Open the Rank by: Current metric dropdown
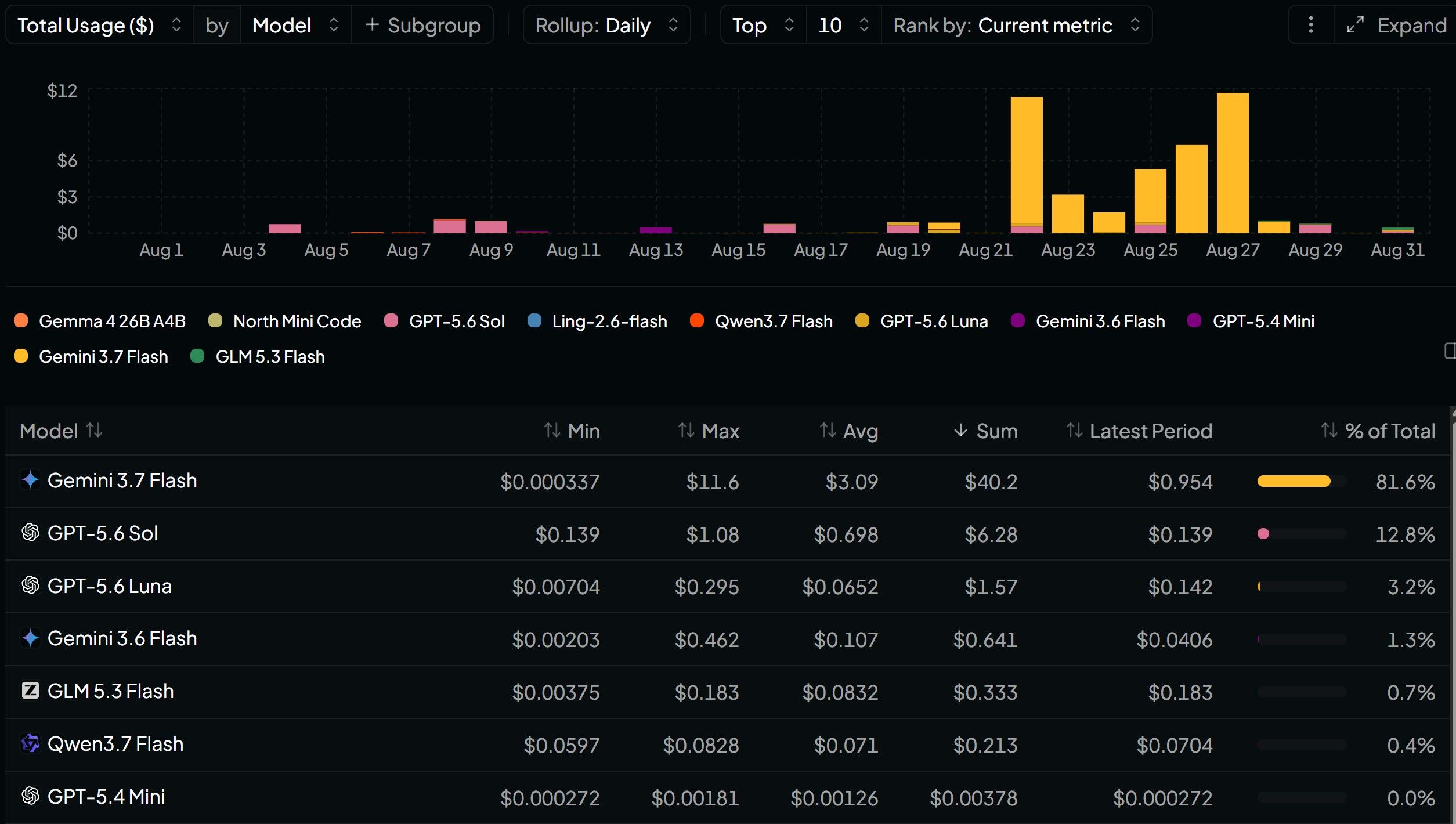Image resolution: width=1456 pixels, height=824 pixels. click(1017, 25)
